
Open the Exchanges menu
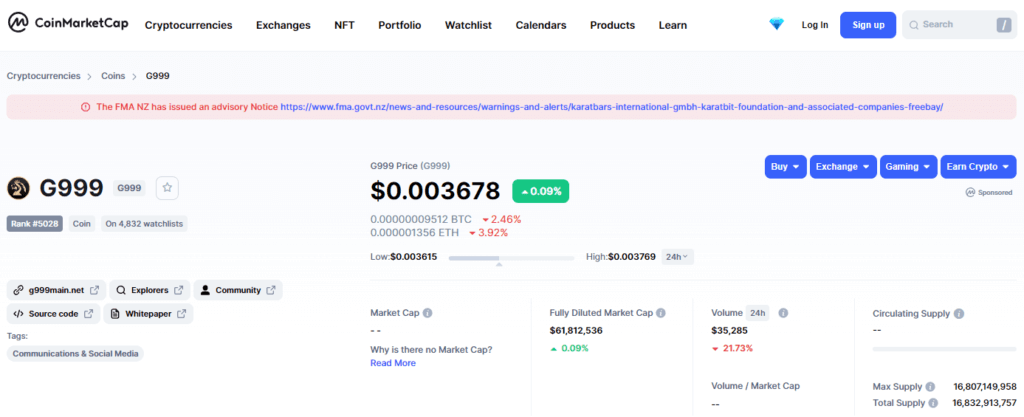[283, 25]
